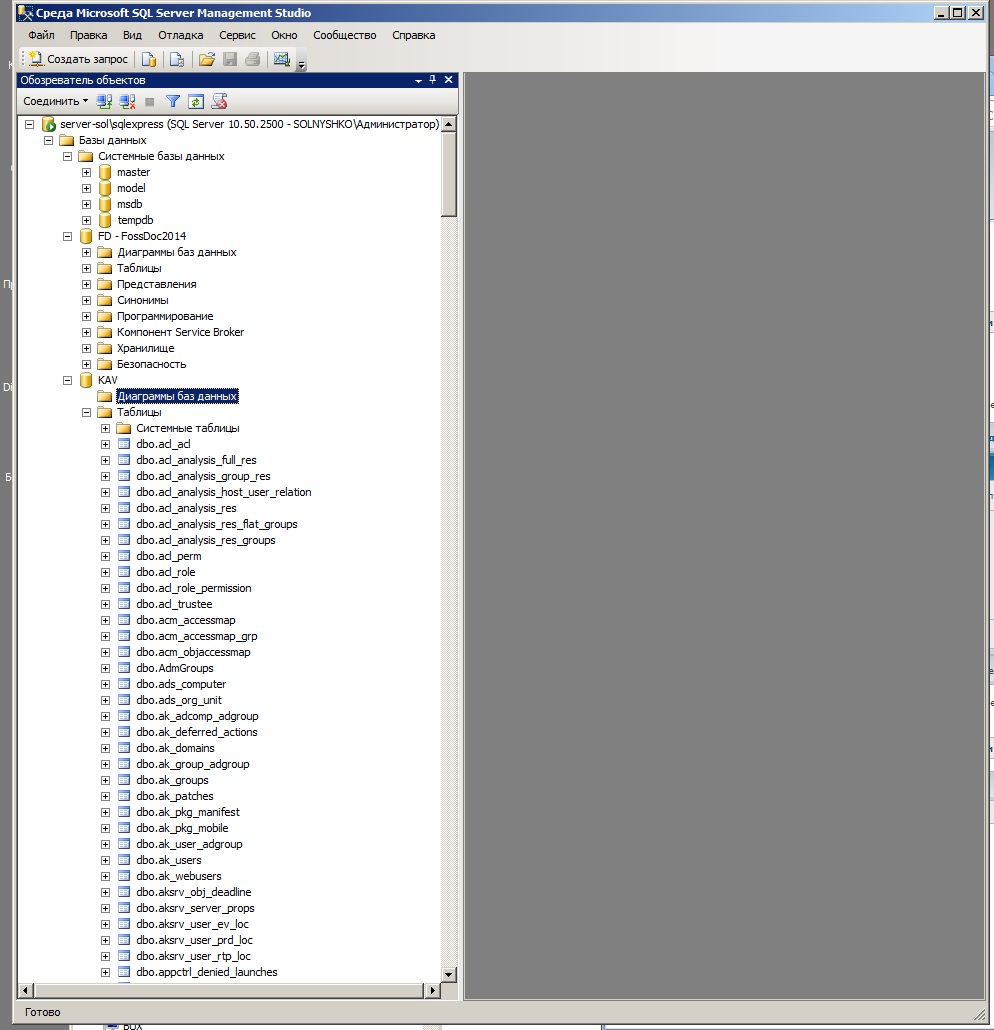Open the Правка menu
Viewport: 994px width, 1030px height.
click(x=88, y=35)
